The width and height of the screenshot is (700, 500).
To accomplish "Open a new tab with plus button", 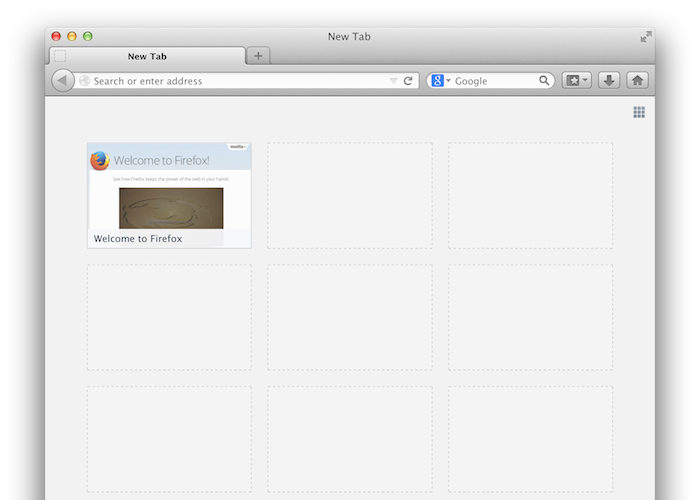I will point(258,56).
